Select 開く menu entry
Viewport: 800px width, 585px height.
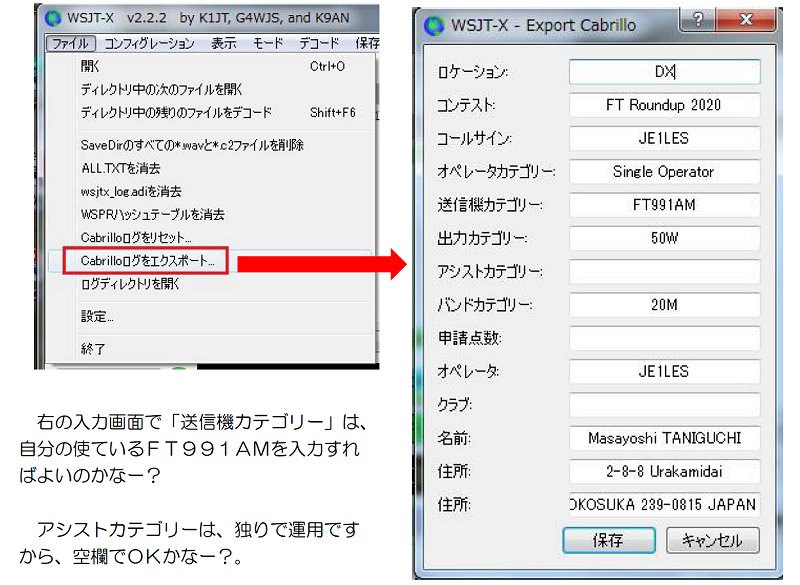point(211,66)
